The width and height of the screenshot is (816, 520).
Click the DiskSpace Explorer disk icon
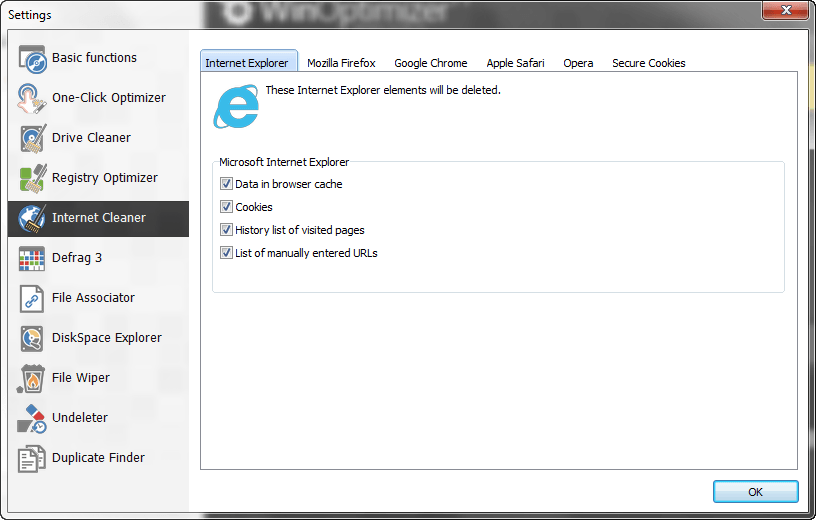point(32,339)
